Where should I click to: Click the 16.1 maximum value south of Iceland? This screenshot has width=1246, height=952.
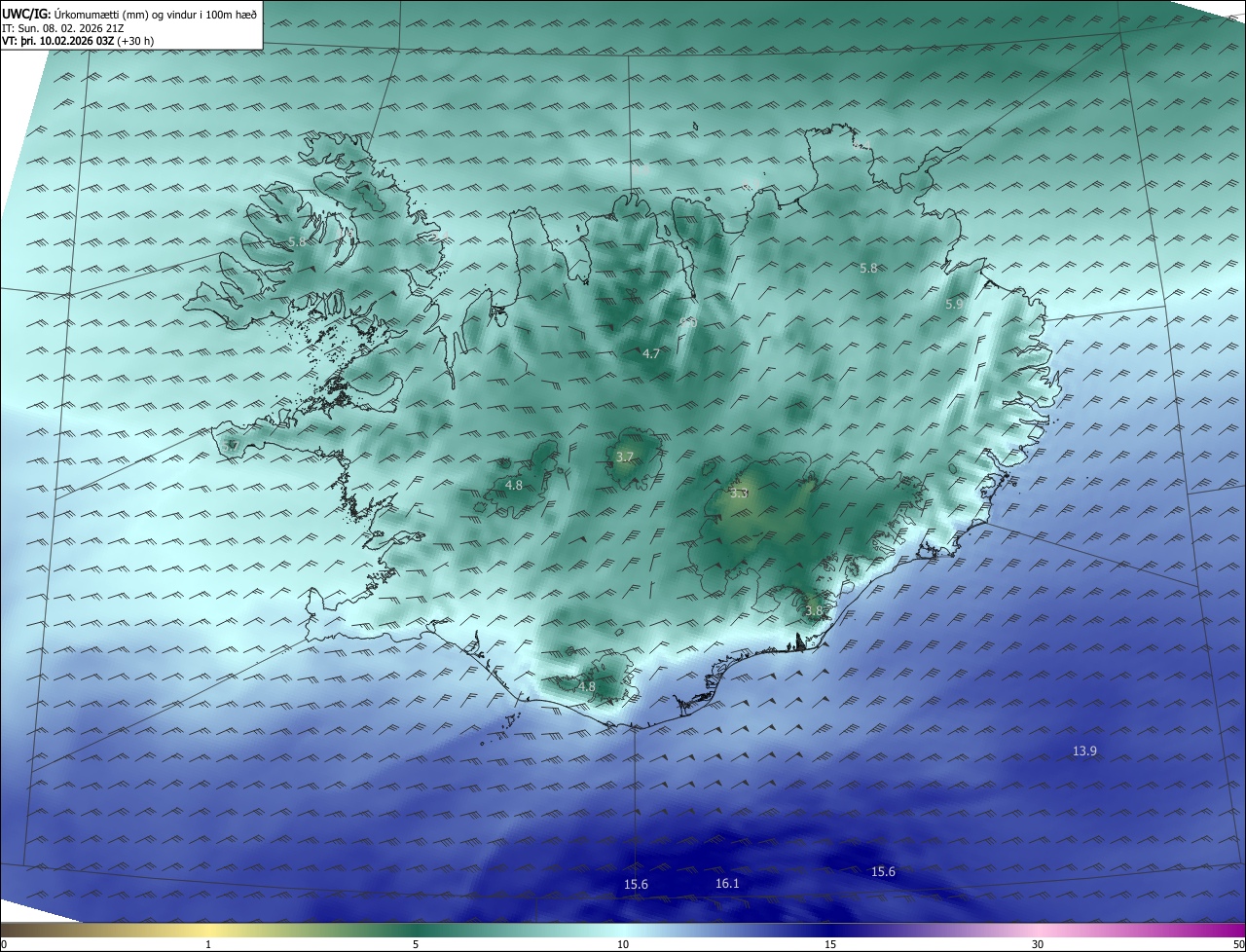pos(727,884)
